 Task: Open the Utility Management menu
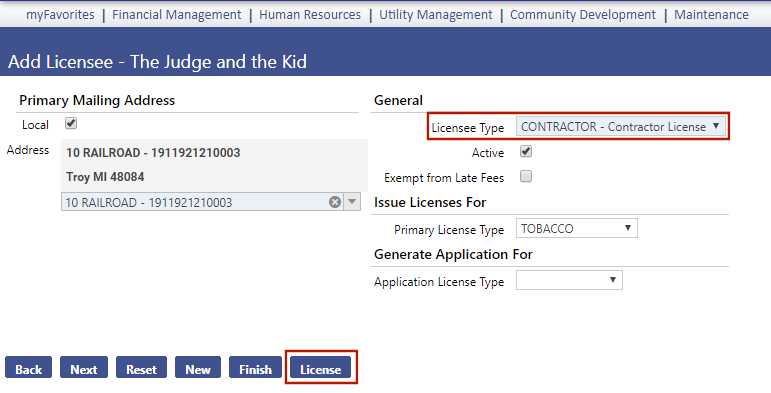click(436, 15)
